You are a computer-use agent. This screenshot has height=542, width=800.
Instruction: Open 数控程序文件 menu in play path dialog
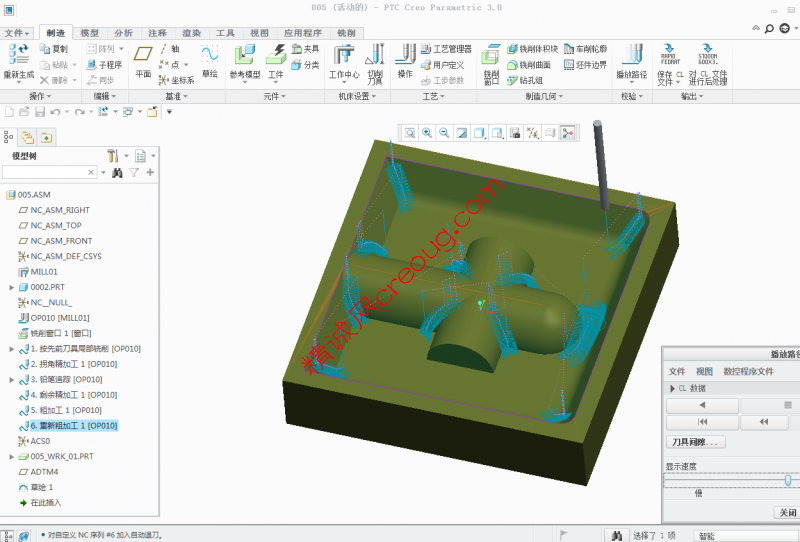click(748, 372)
